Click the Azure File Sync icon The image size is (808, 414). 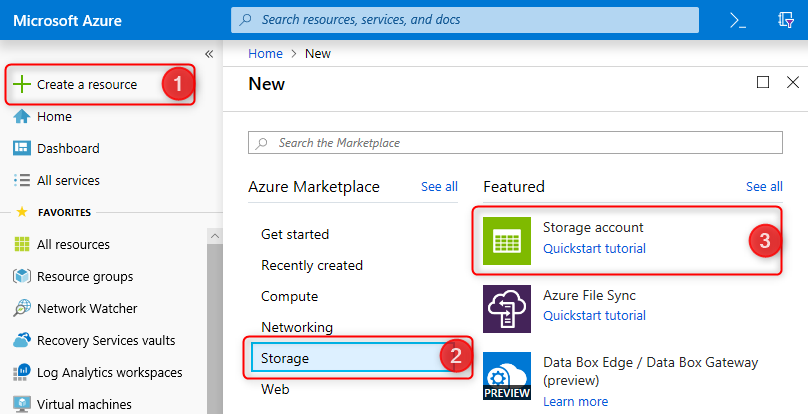click(x=507, y=308)
